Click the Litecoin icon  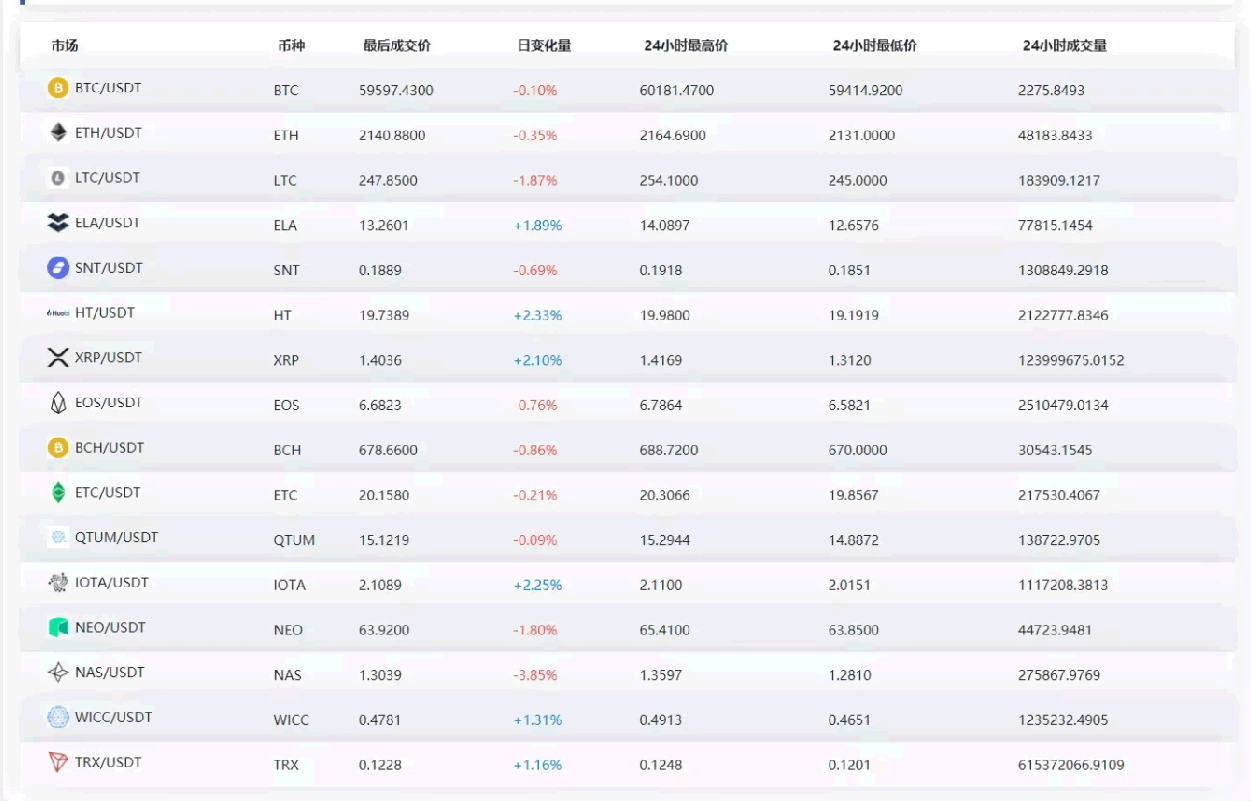coord(58,178)
